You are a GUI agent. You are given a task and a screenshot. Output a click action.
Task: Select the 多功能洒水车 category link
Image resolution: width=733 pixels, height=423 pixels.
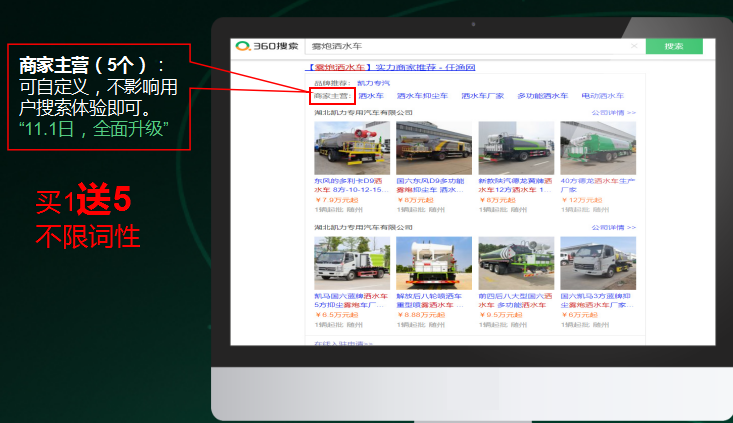[542, 96]
